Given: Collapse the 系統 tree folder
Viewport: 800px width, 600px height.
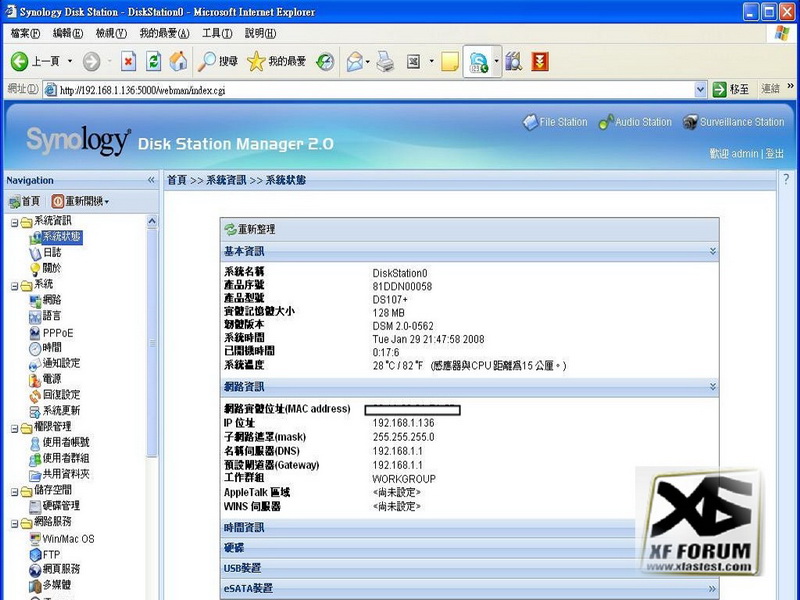Looking at the screenshot, I should (x=15, y=286).
